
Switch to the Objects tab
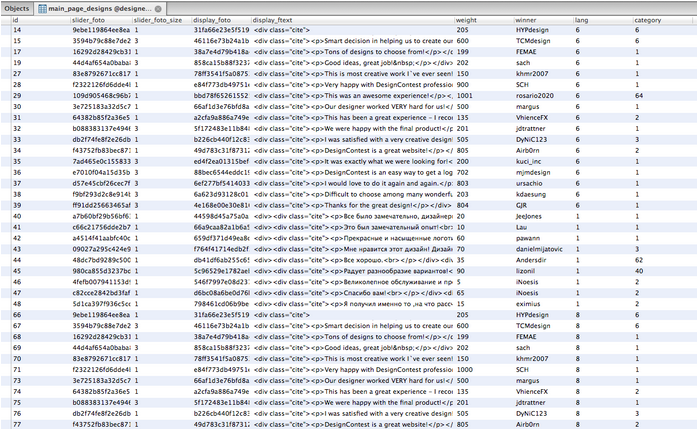[x=17, y=8]
